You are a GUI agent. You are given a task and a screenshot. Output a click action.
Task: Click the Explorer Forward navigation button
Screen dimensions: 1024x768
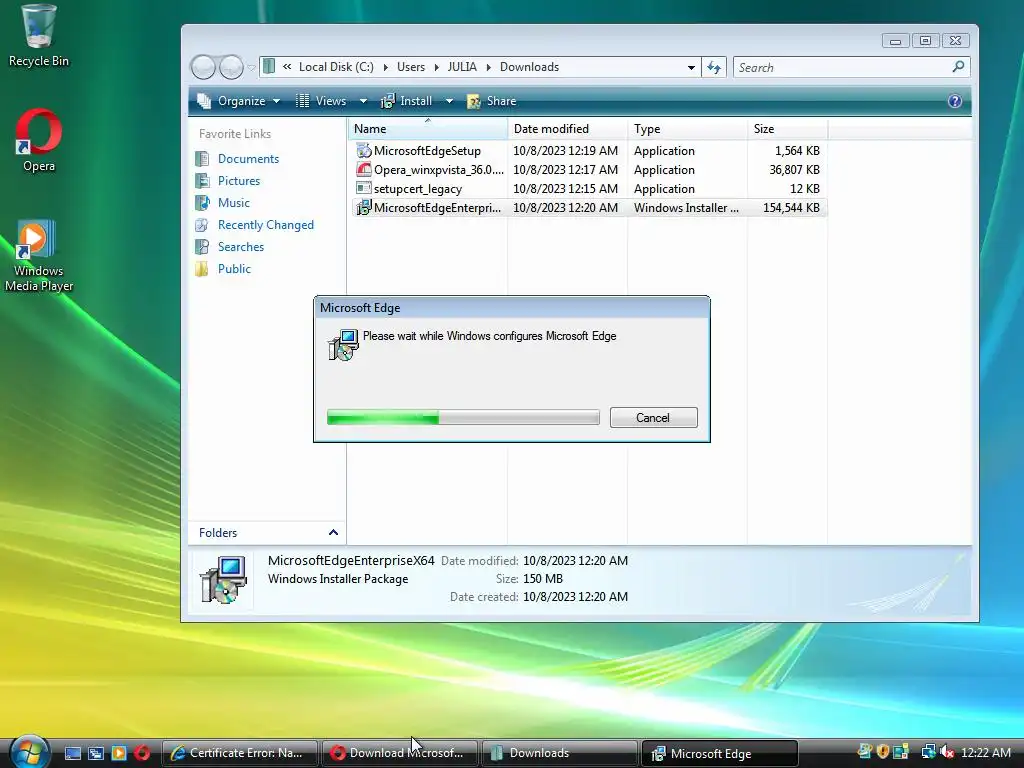pos(231,67)
